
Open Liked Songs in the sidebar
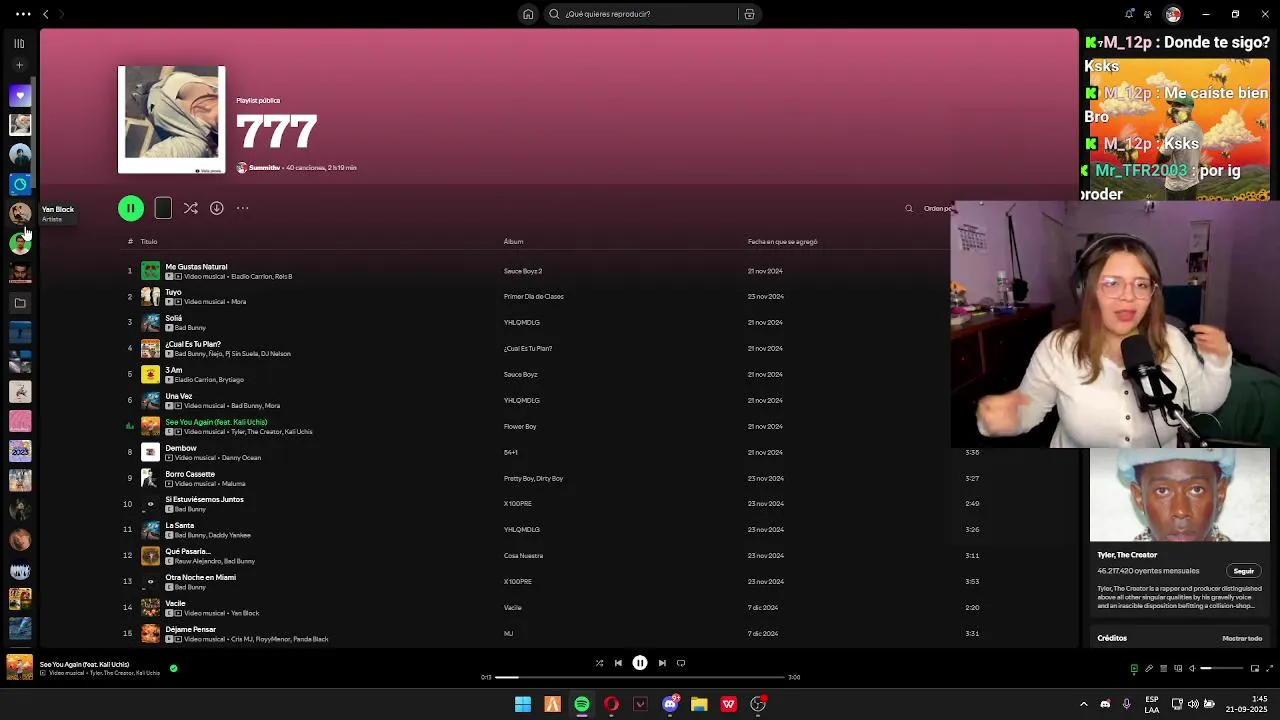[x=20, y=96]
